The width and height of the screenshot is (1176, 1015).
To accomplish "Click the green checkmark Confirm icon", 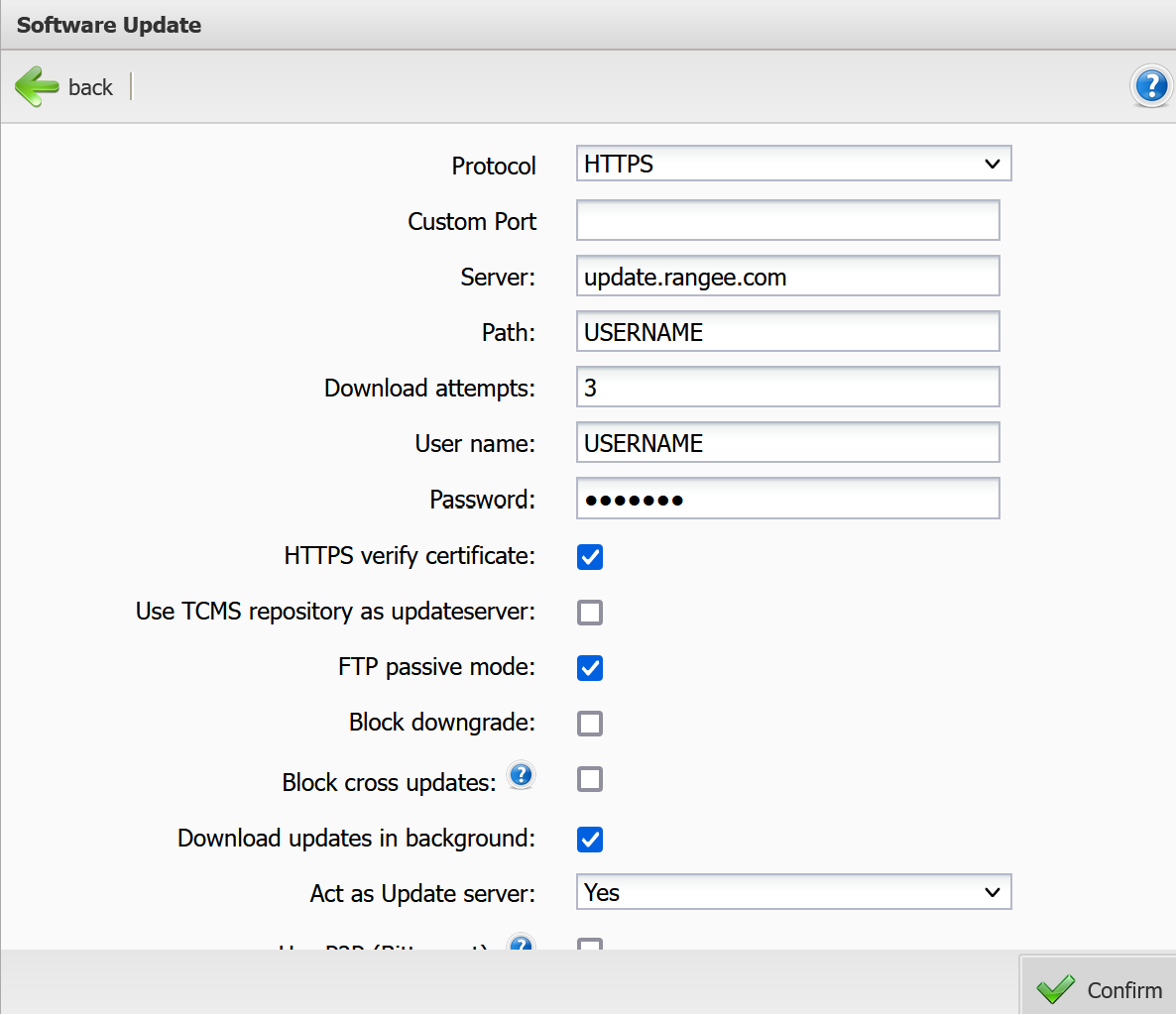I will [x=1055, y=989].
